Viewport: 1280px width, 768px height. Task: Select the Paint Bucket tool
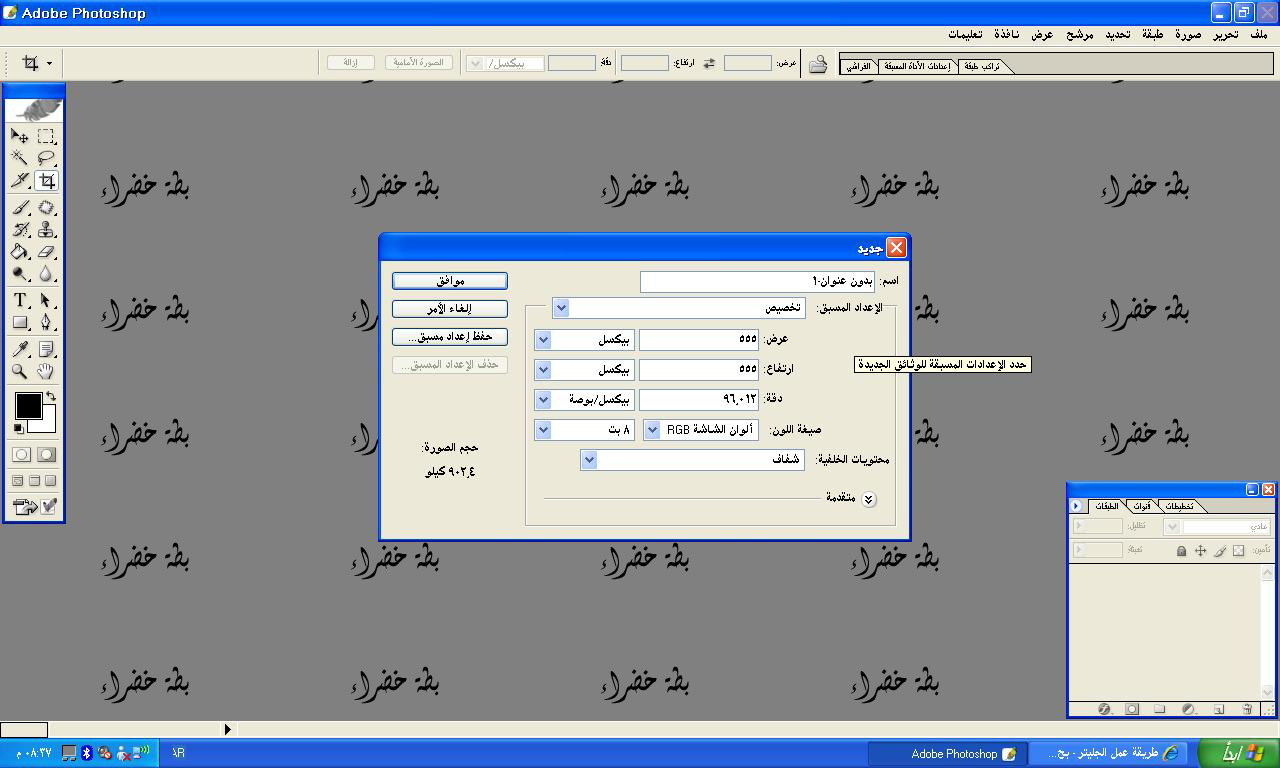pyautogui.click(x=20, y=252)
